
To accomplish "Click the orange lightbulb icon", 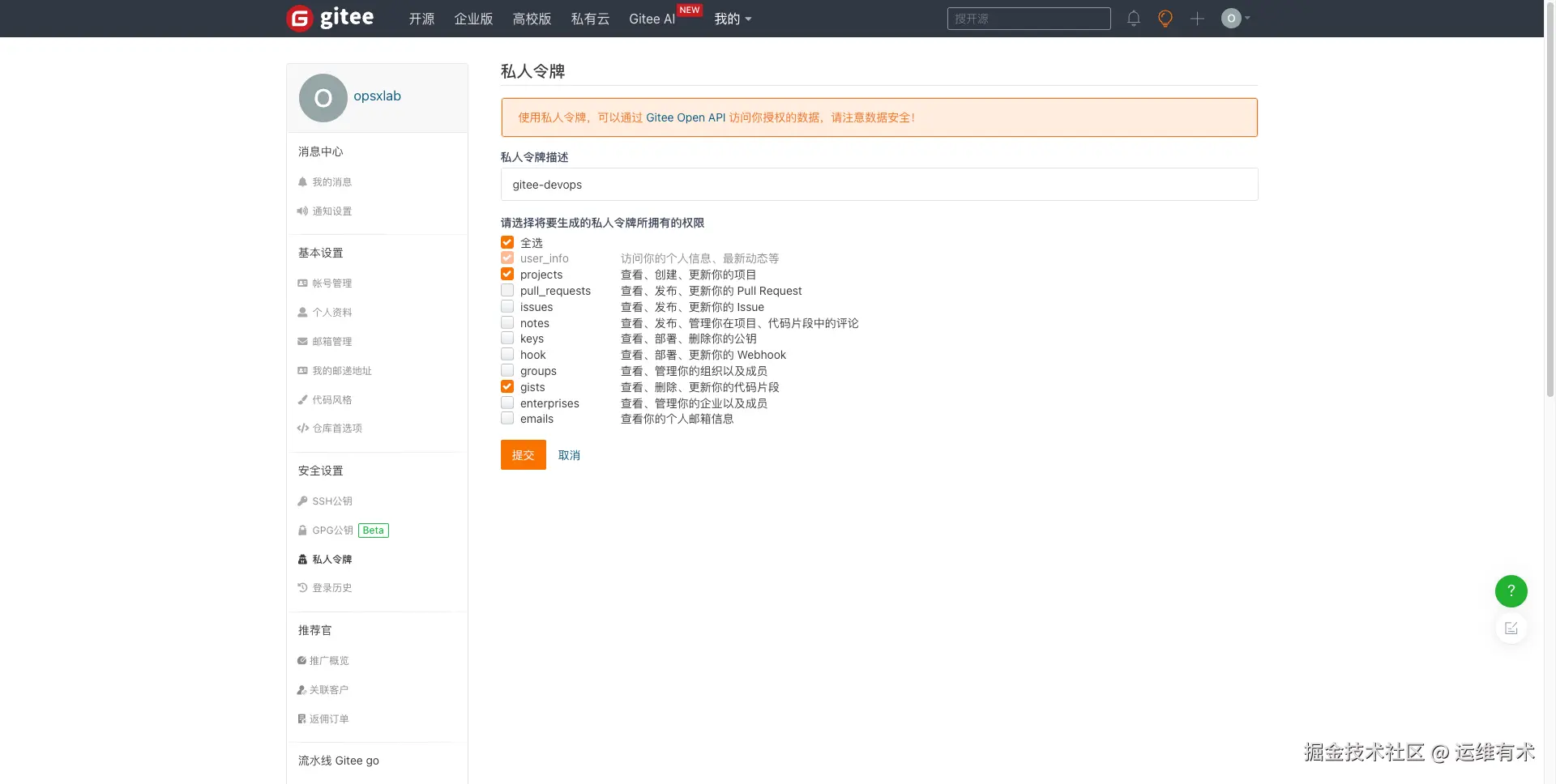I will click(1165, 19).
